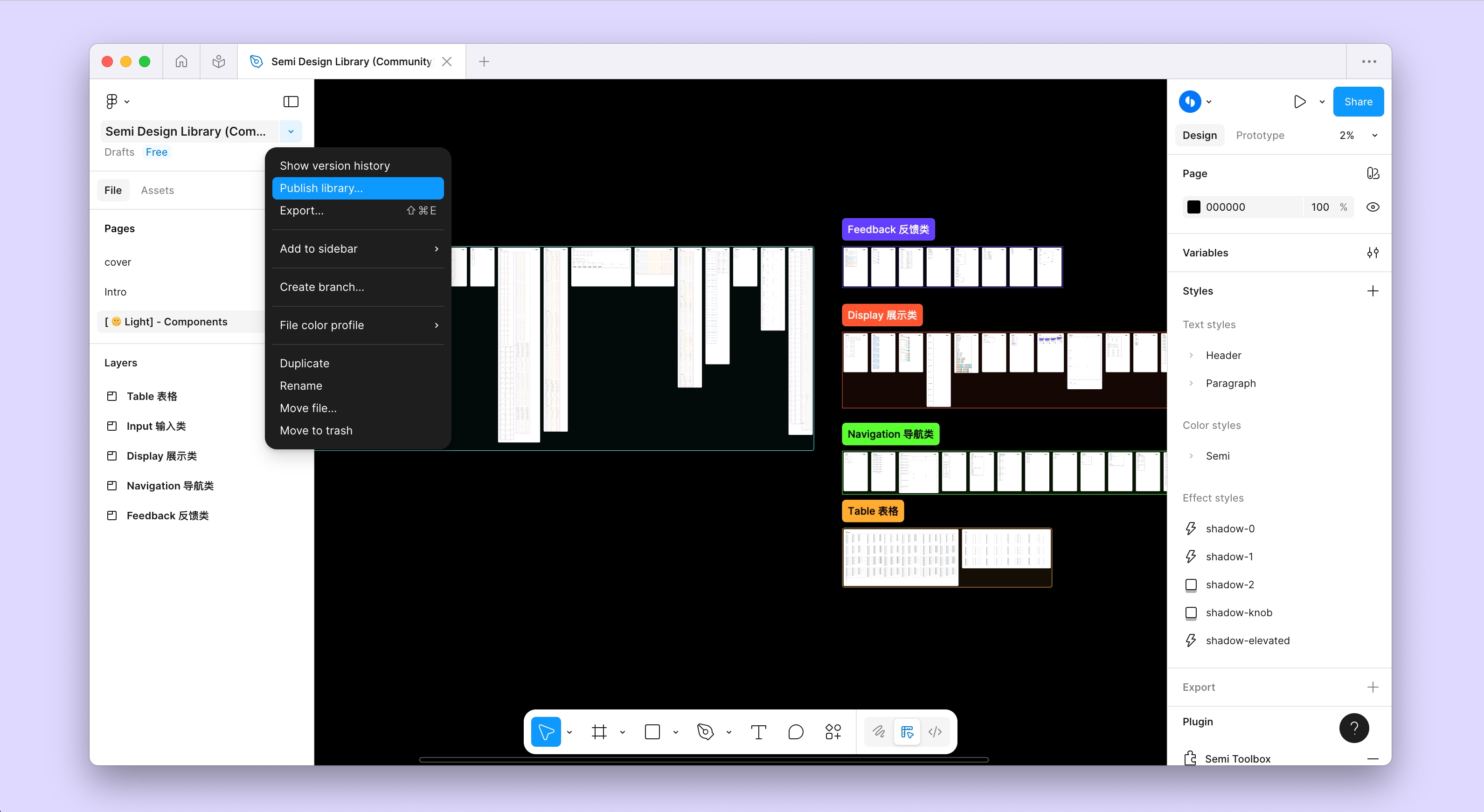
Task: Choose Move to trash
Action: tap(358, 430)
